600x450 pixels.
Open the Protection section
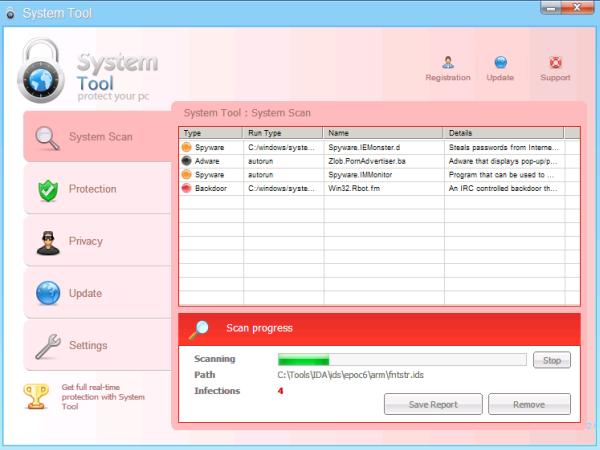pyautogui.click(x=98, y=189)
